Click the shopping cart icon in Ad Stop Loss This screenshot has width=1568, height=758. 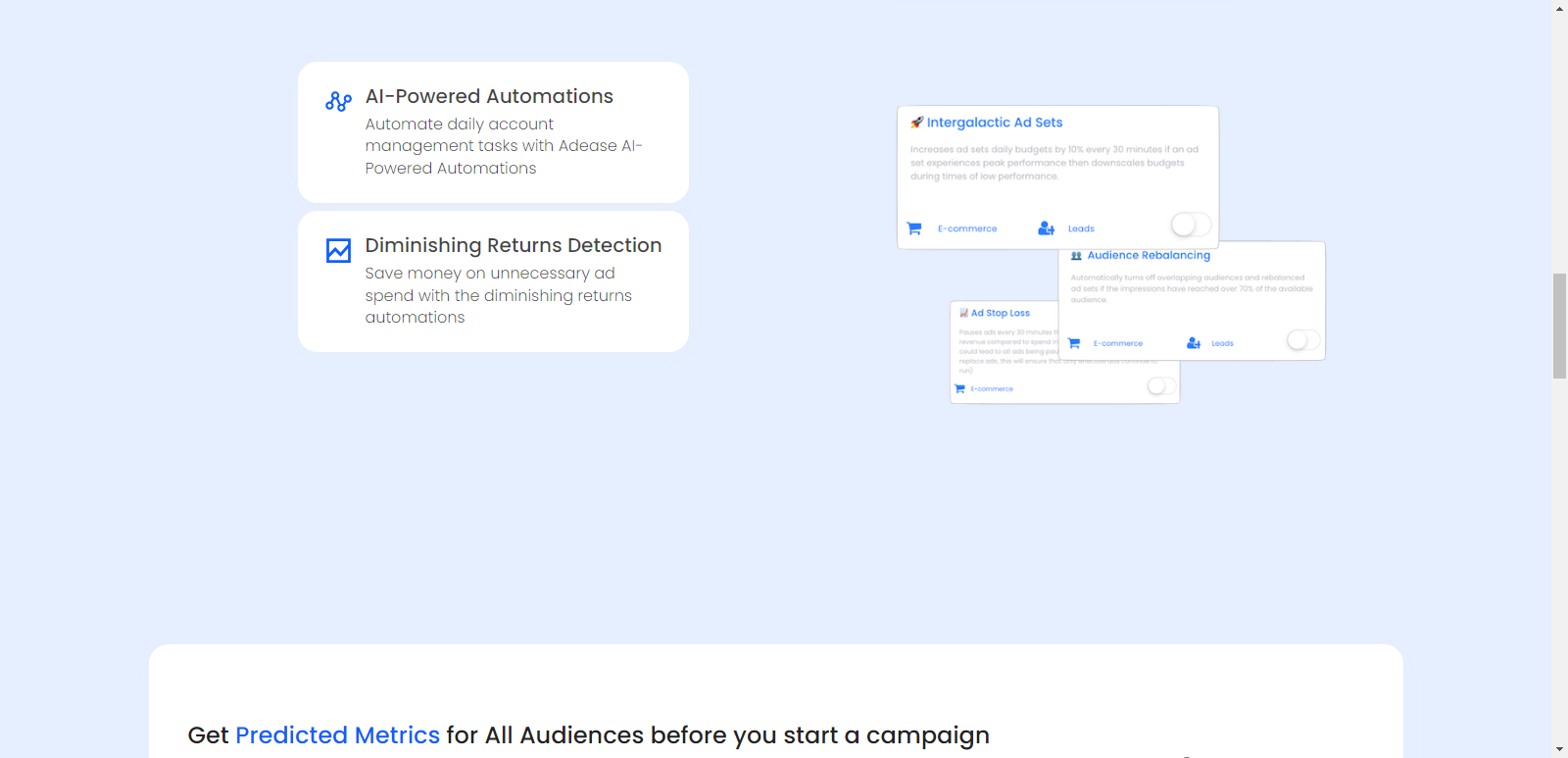tap(960, 389)
